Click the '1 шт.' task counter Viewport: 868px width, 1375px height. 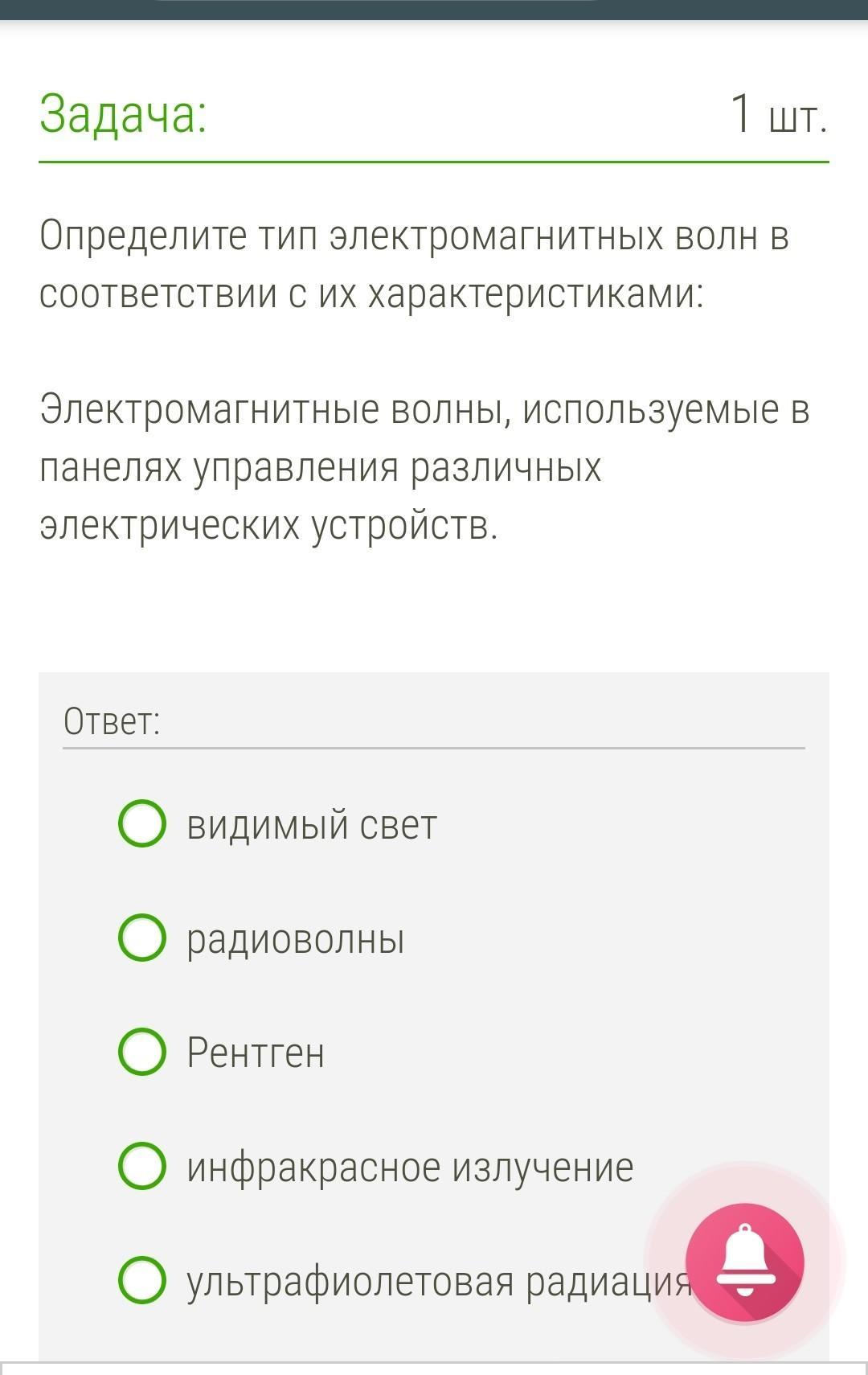pos(778,115)
